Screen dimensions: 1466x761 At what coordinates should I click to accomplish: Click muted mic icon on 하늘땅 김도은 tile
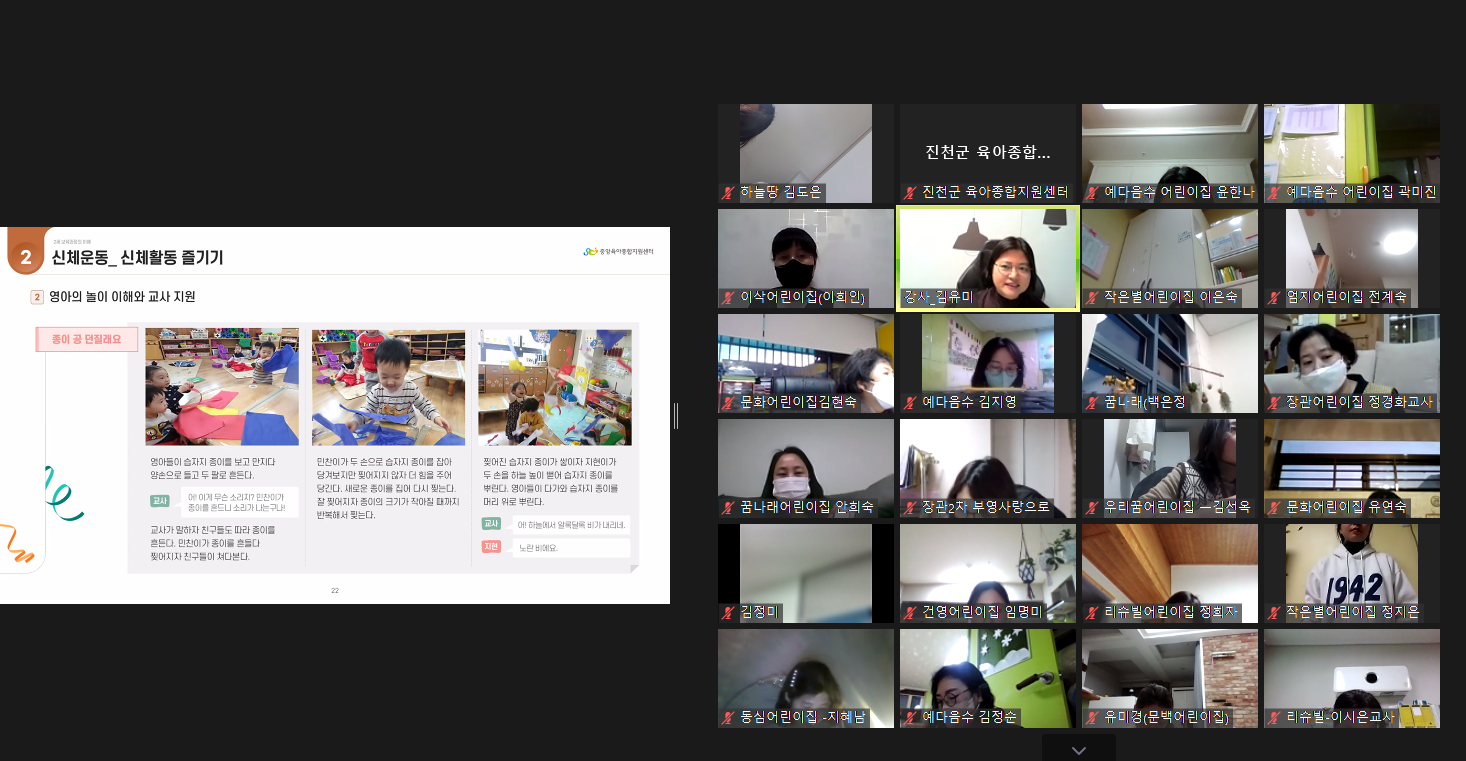[728, 193]
